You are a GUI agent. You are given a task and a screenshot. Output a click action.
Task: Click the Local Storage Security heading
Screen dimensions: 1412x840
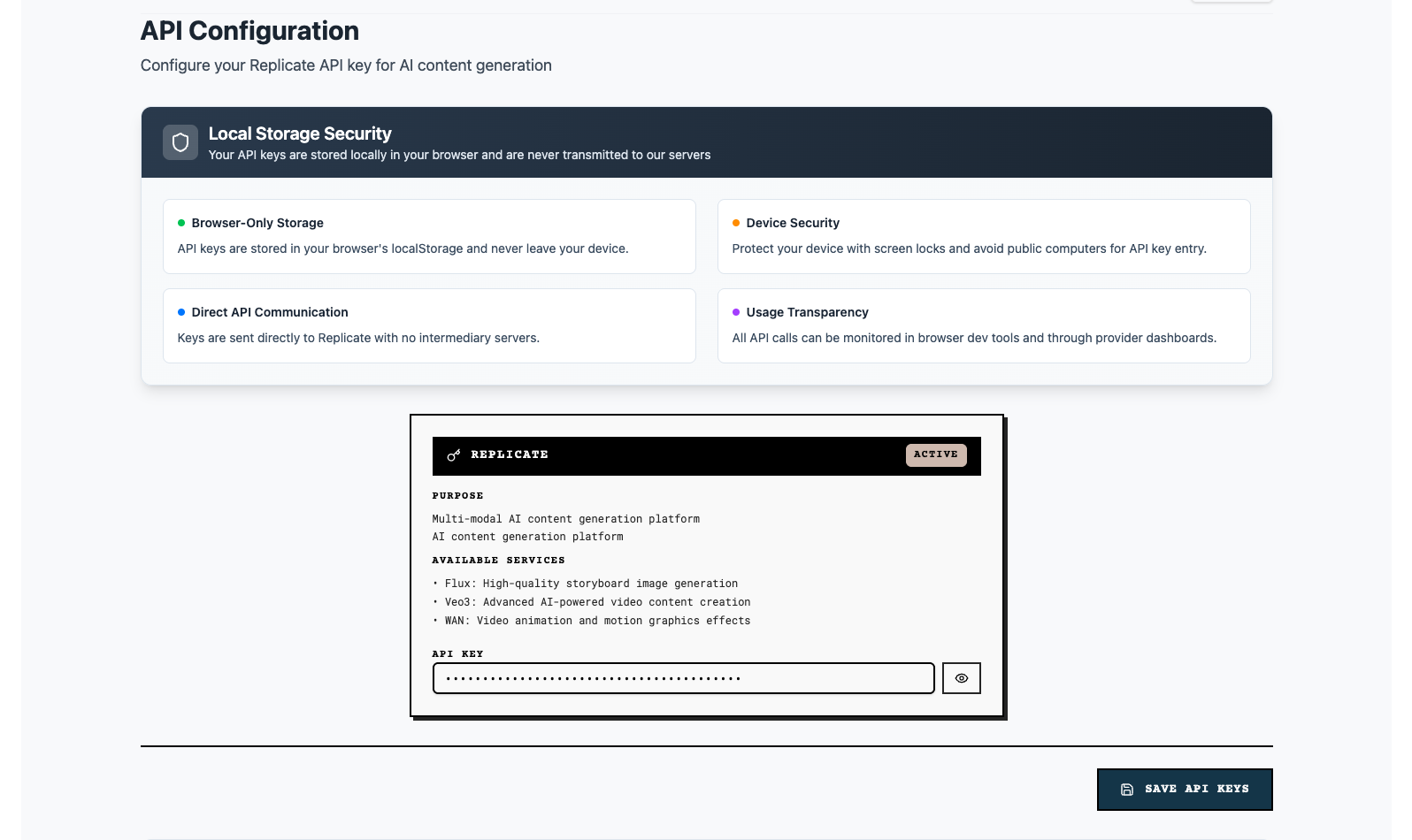(x=300, y=134)
